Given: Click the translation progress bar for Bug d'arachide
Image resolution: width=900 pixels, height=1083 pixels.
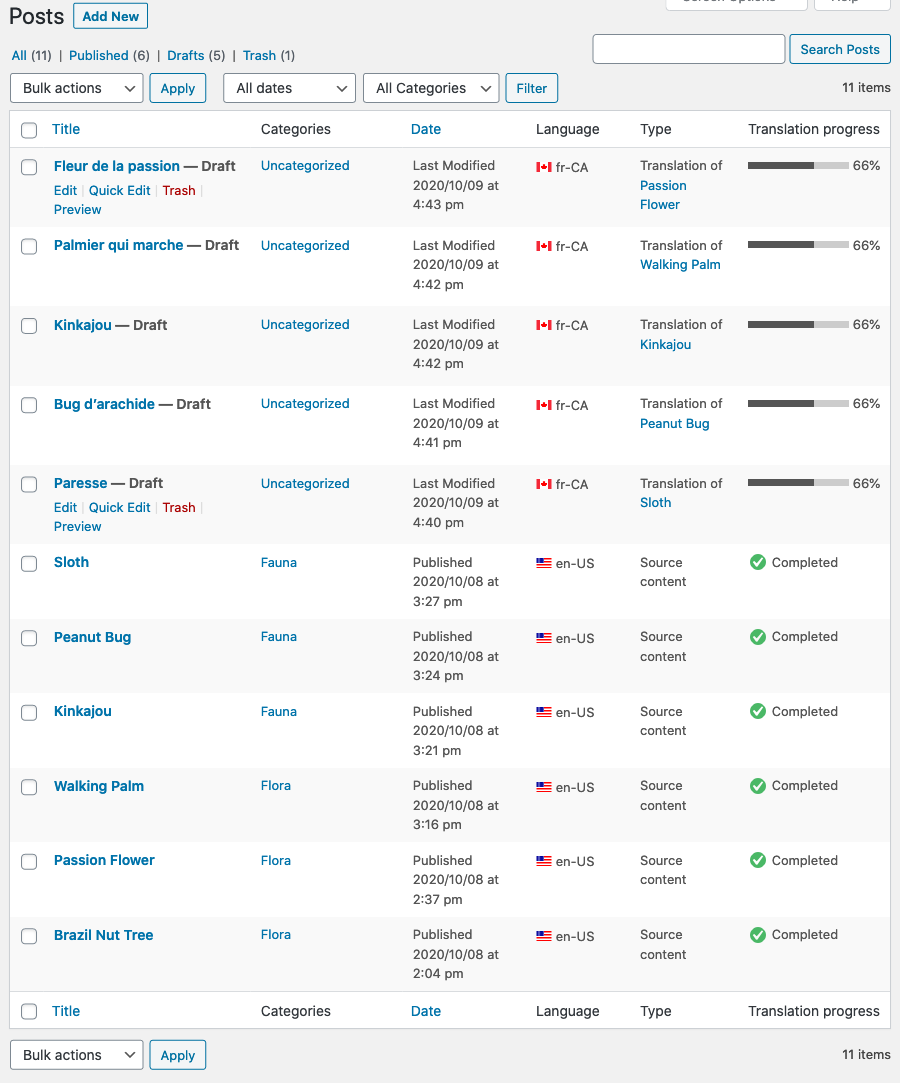Looking at the screenshot, I should (x=798, y=404).
